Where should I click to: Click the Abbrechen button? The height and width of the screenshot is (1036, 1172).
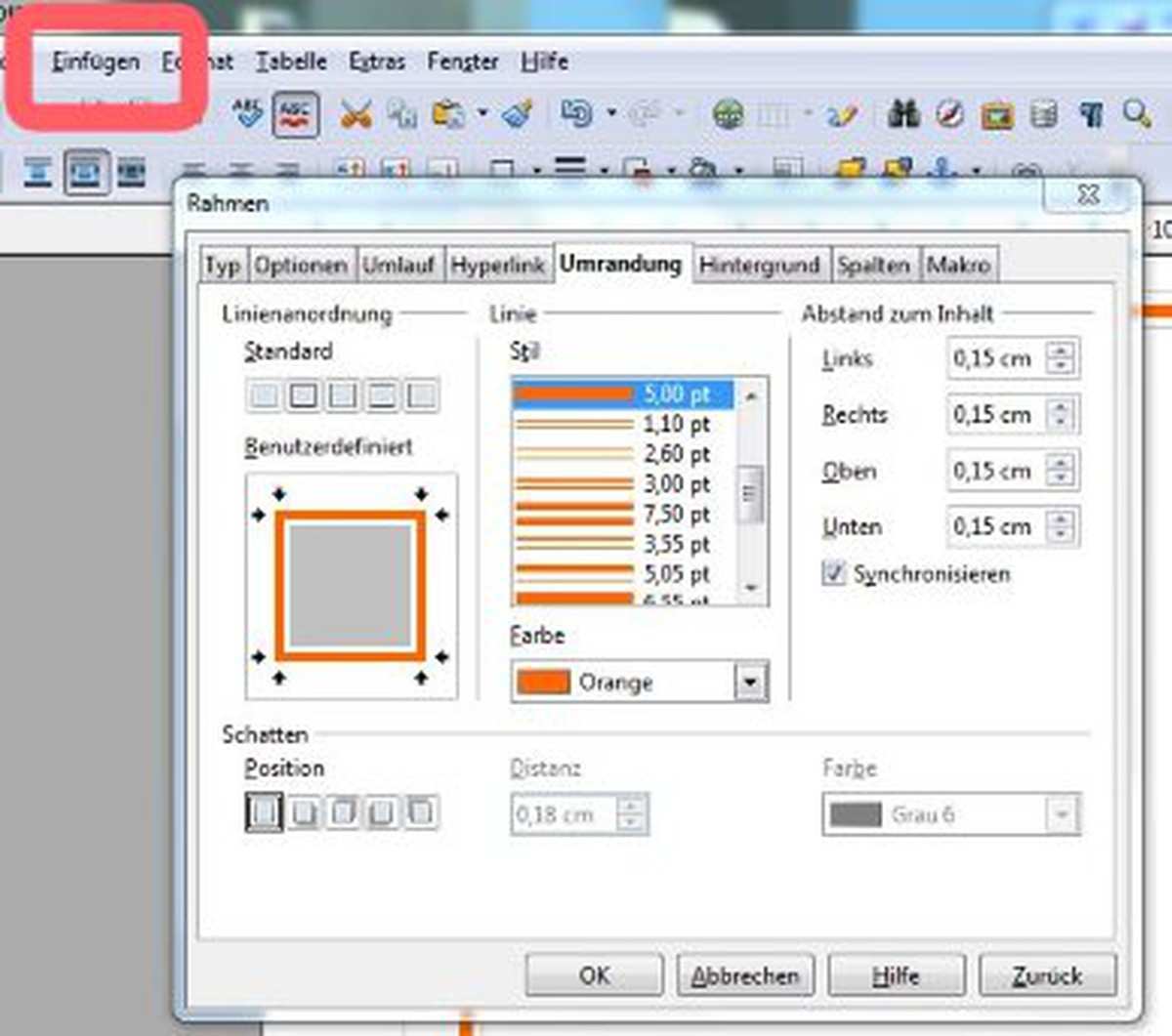(x=744, y=974)
